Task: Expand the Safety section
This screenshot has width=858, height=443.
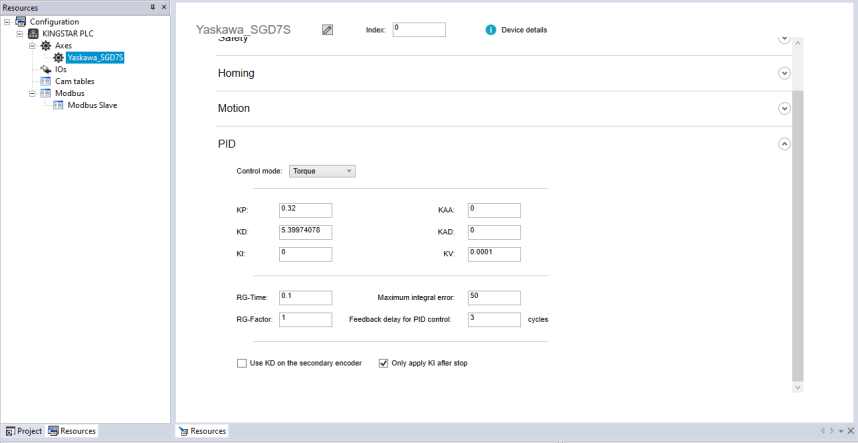Action: 784,38
